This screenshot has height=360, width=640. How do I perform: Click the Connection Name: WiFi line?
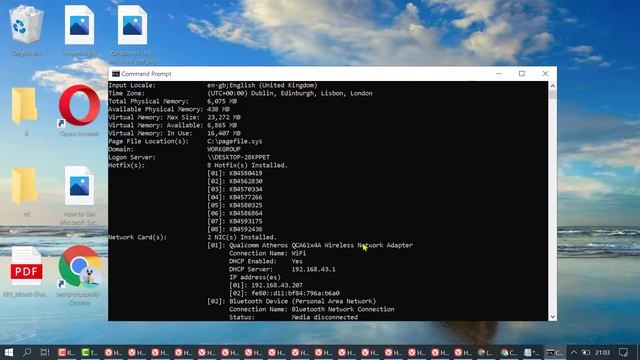(267, 253)
